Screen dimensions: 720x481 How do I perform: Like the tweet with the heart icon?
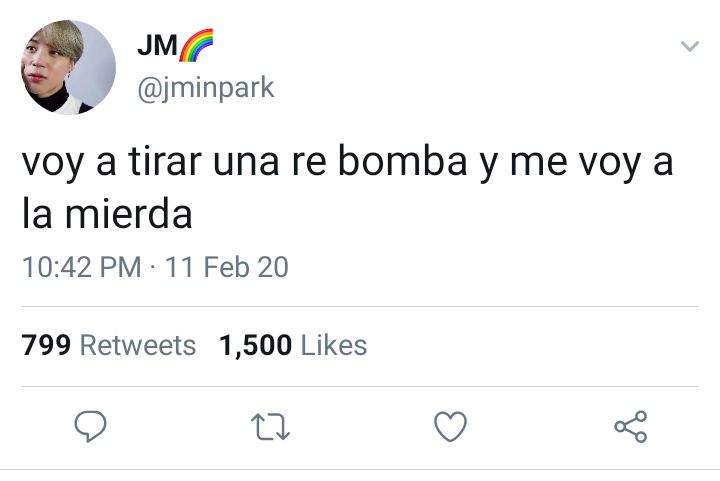click(x=450, y=427)
